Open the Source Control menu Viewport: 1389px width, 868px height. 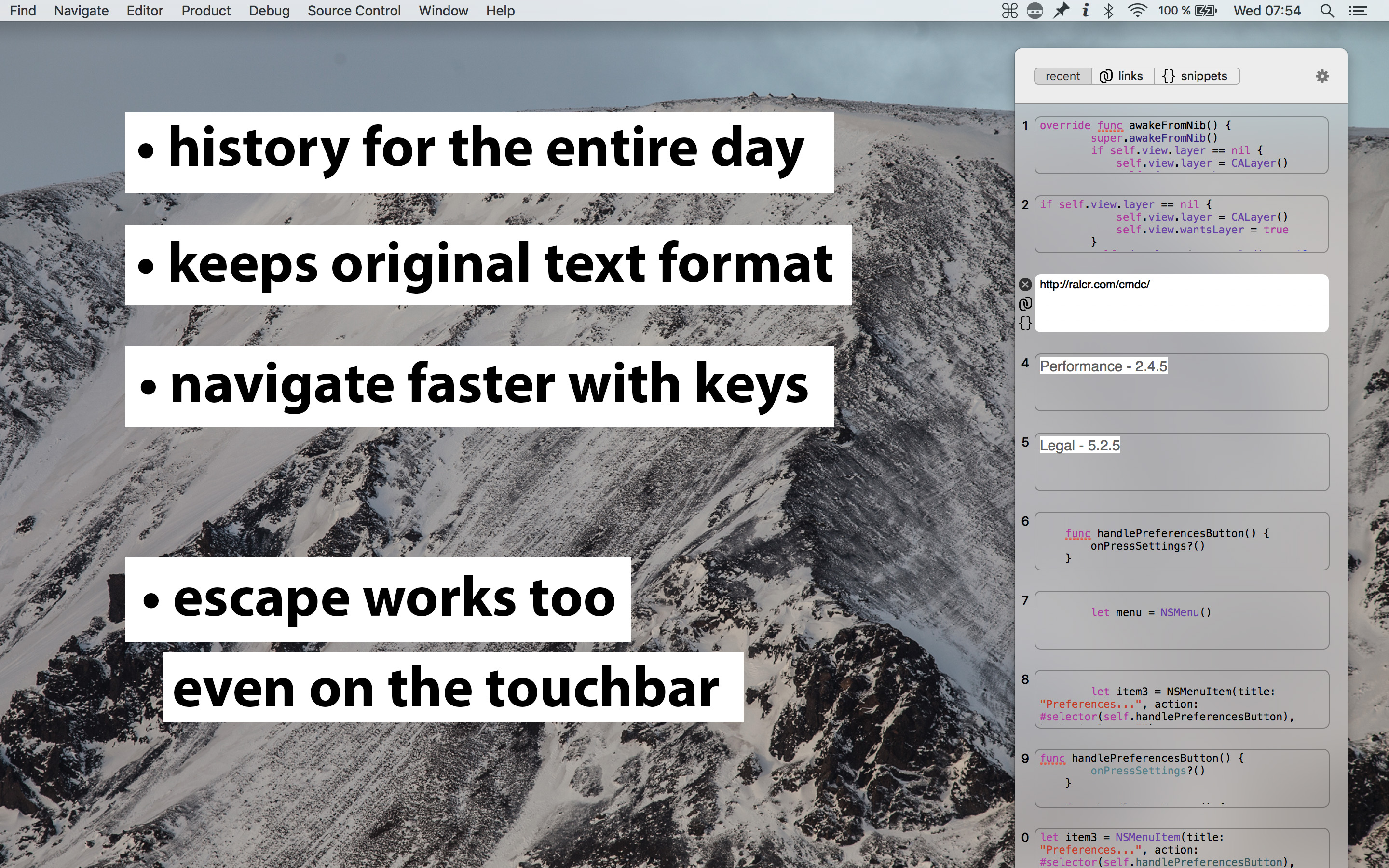click(354, 10)
